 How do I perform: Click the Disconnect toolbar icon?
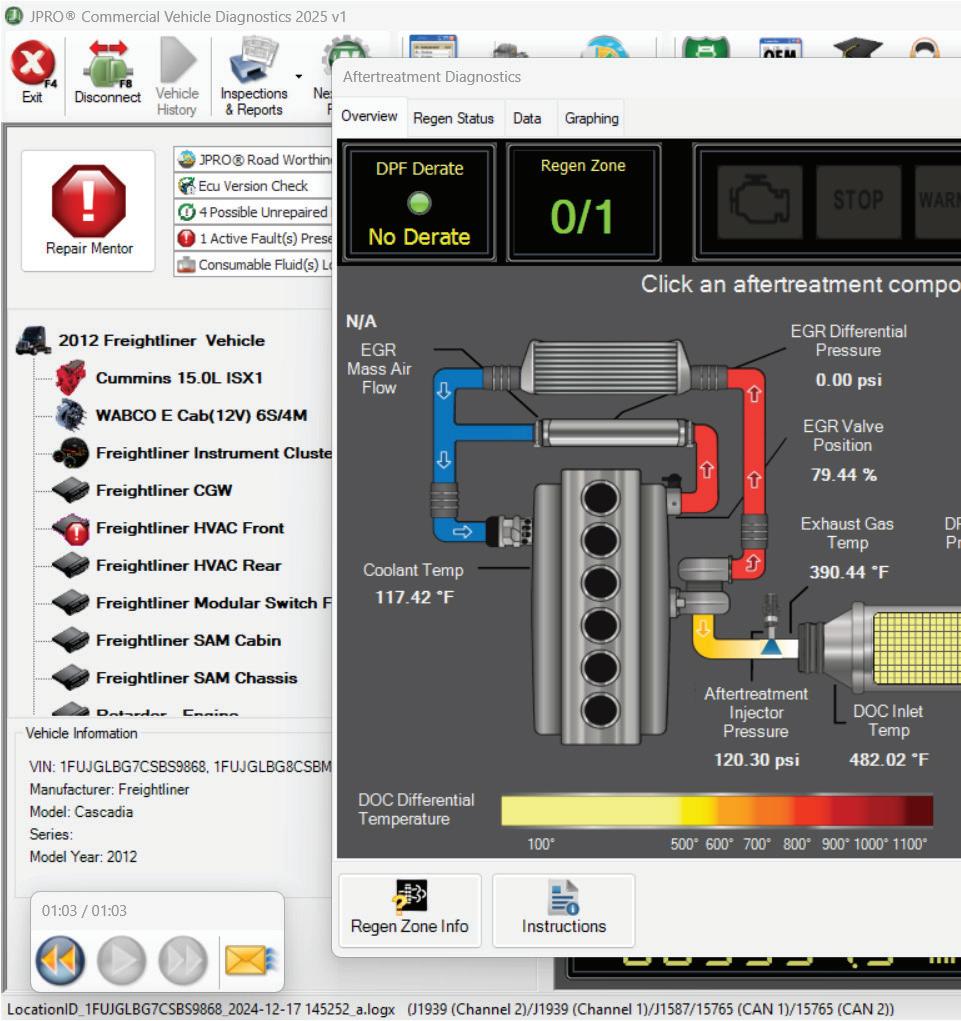point(107,72)
